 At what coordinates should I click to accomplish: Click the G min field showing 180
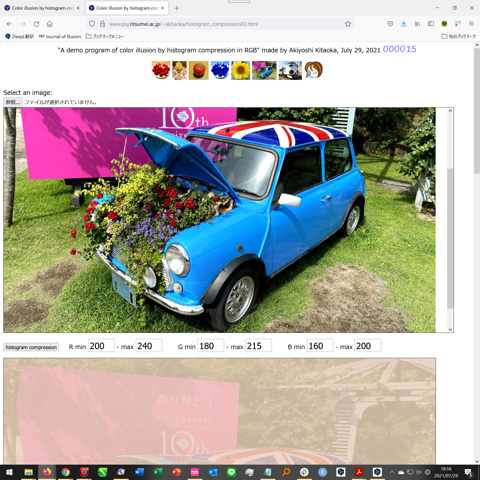point(211,346)
